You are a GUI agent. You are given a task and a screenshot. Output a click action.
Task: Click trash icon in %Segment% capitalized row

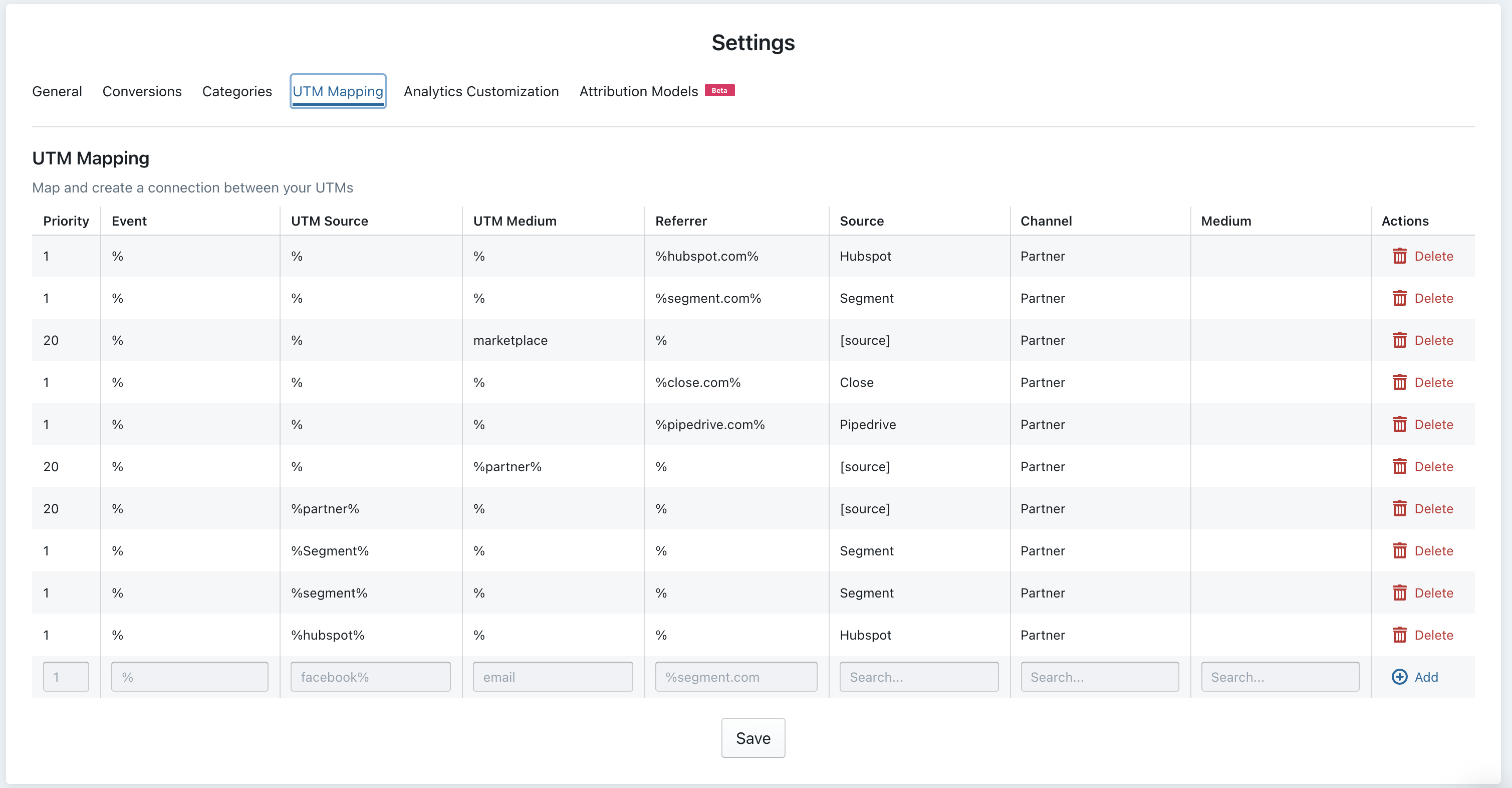pos(1399,551)
